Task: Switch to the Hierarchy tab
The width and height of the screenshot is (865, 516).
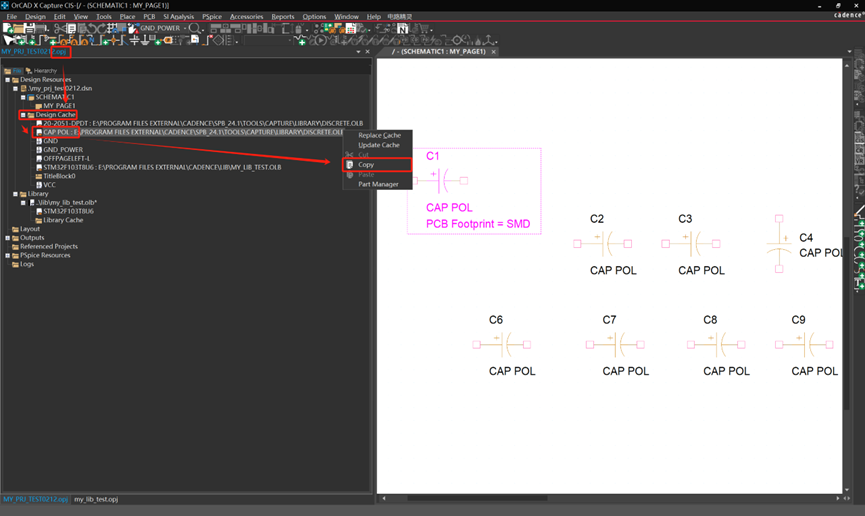Action: click(x=41, y=71)
